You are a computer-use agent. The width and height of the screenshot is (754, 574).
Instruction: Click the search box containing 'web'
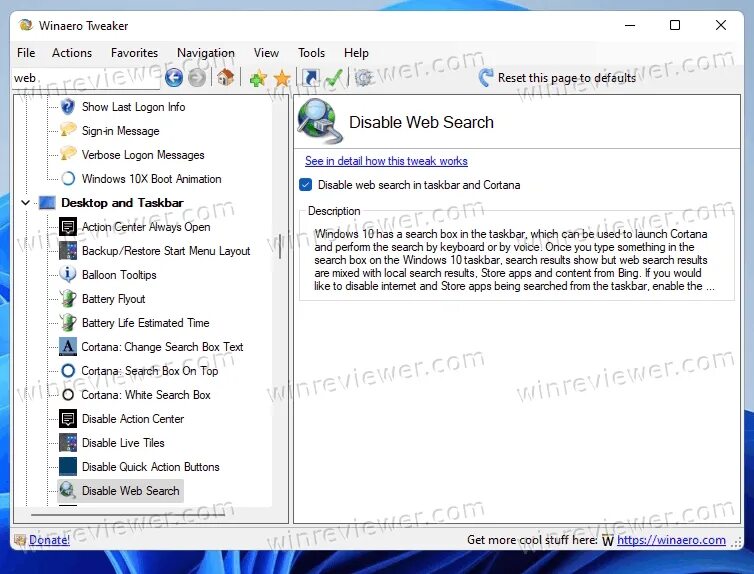pyautogui.click(x=86, y=78)
